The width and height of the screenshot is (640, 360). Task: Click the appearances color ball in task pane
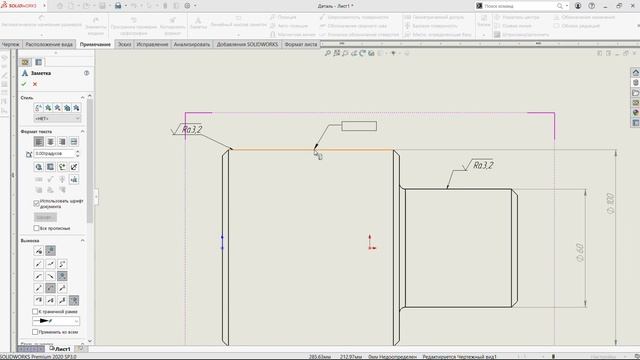636,113
